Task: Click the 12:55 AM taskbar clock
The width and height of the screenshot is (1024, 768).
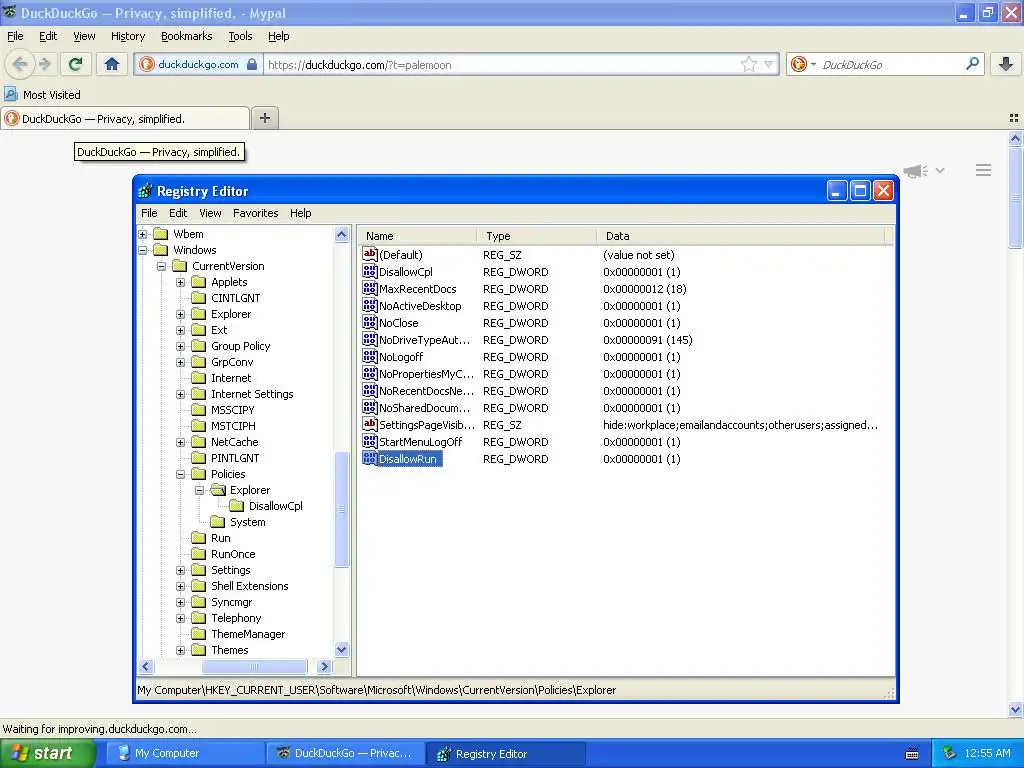Action: [x=987, y=753]
